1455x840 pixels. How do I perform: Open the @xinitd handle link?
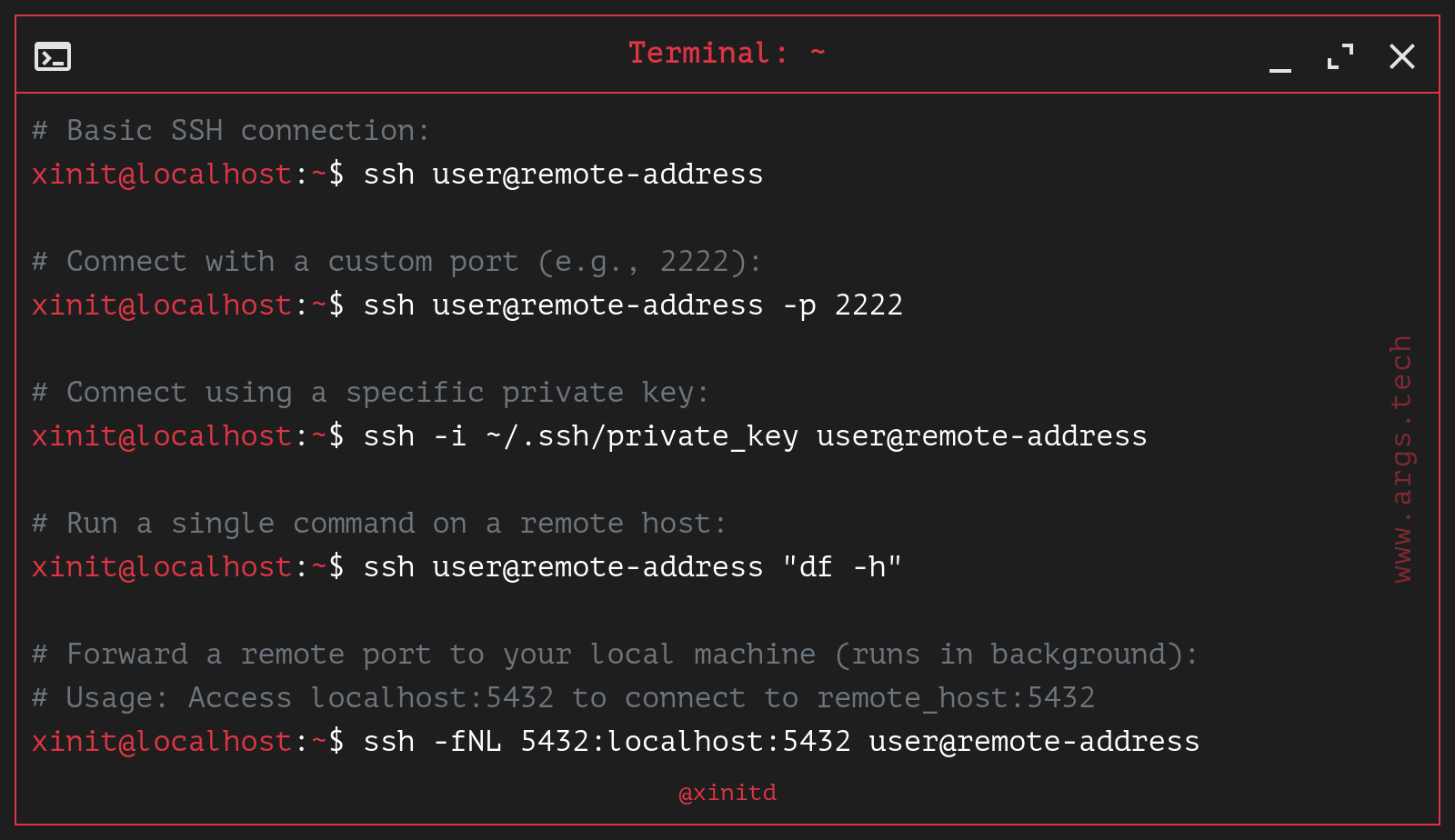(727, 793)
